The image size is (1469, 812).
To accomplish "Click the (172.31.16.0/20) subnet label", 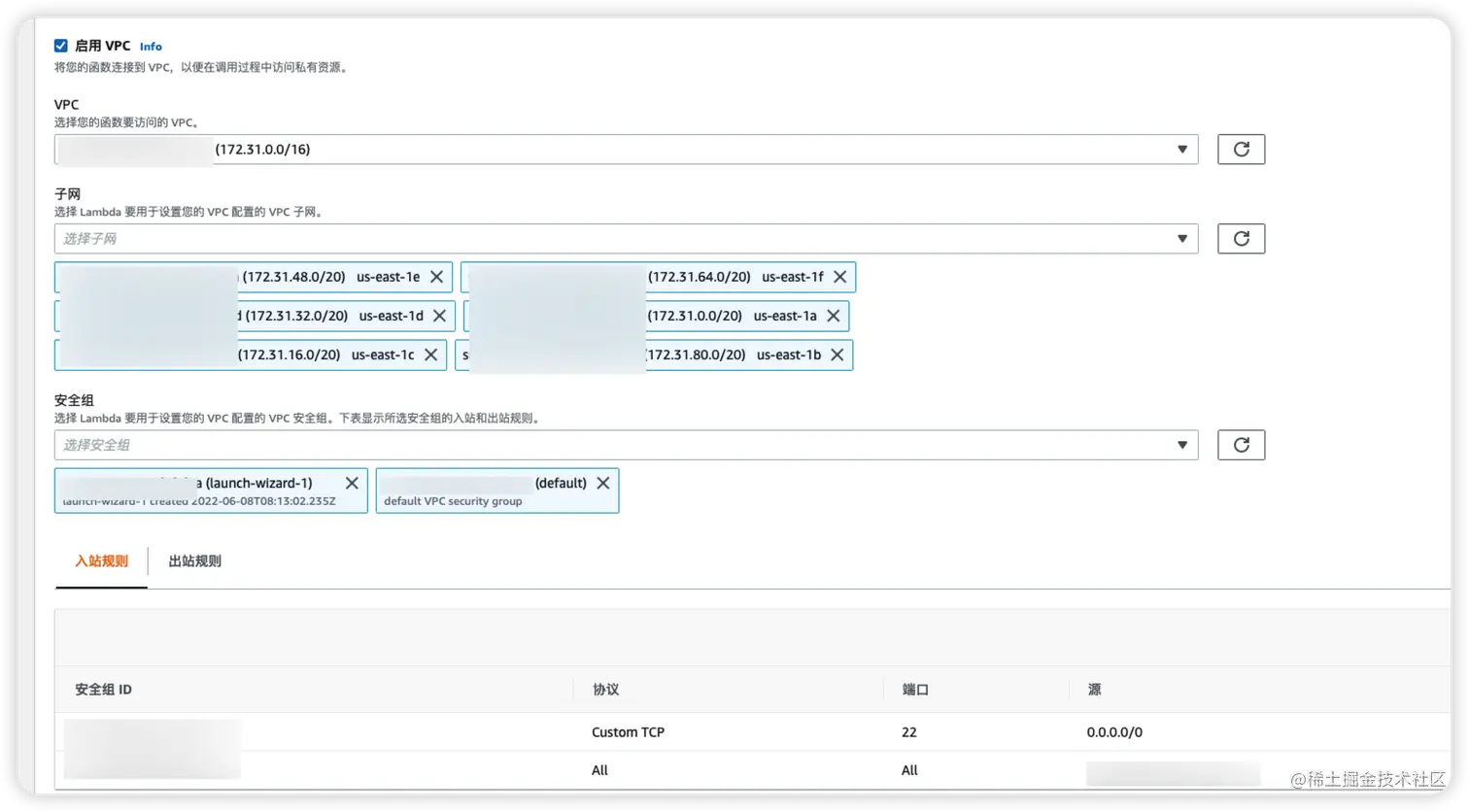I will pos(289,355).
